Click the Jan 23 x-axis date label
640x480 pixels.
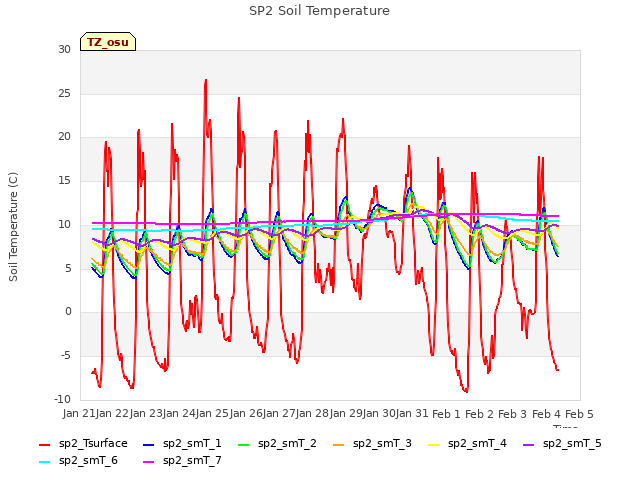tap(146, 413)
